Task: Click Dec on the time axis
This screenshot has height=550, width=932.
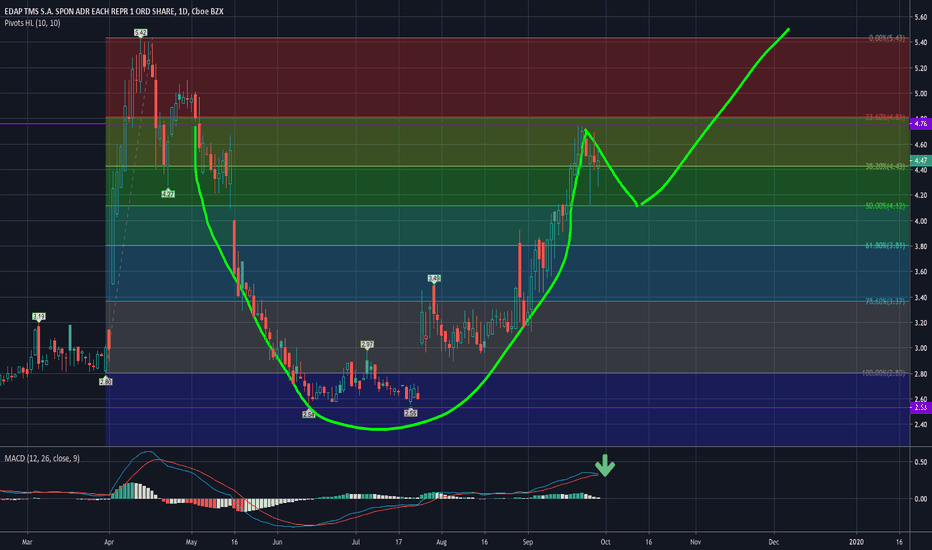Action: (x=774, y=542)
